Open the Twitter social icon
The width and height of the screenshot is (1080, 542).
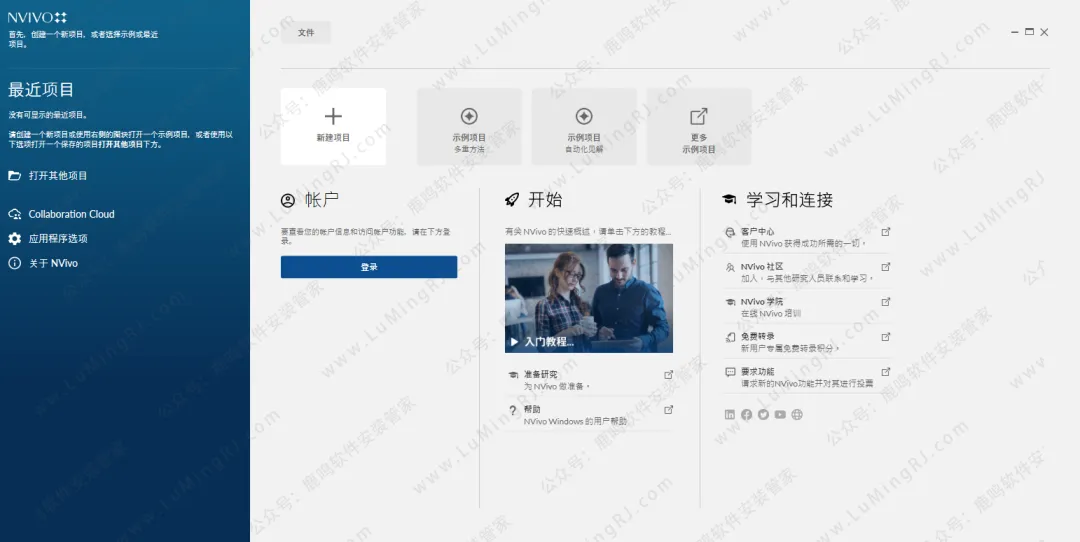coord(763,415)
